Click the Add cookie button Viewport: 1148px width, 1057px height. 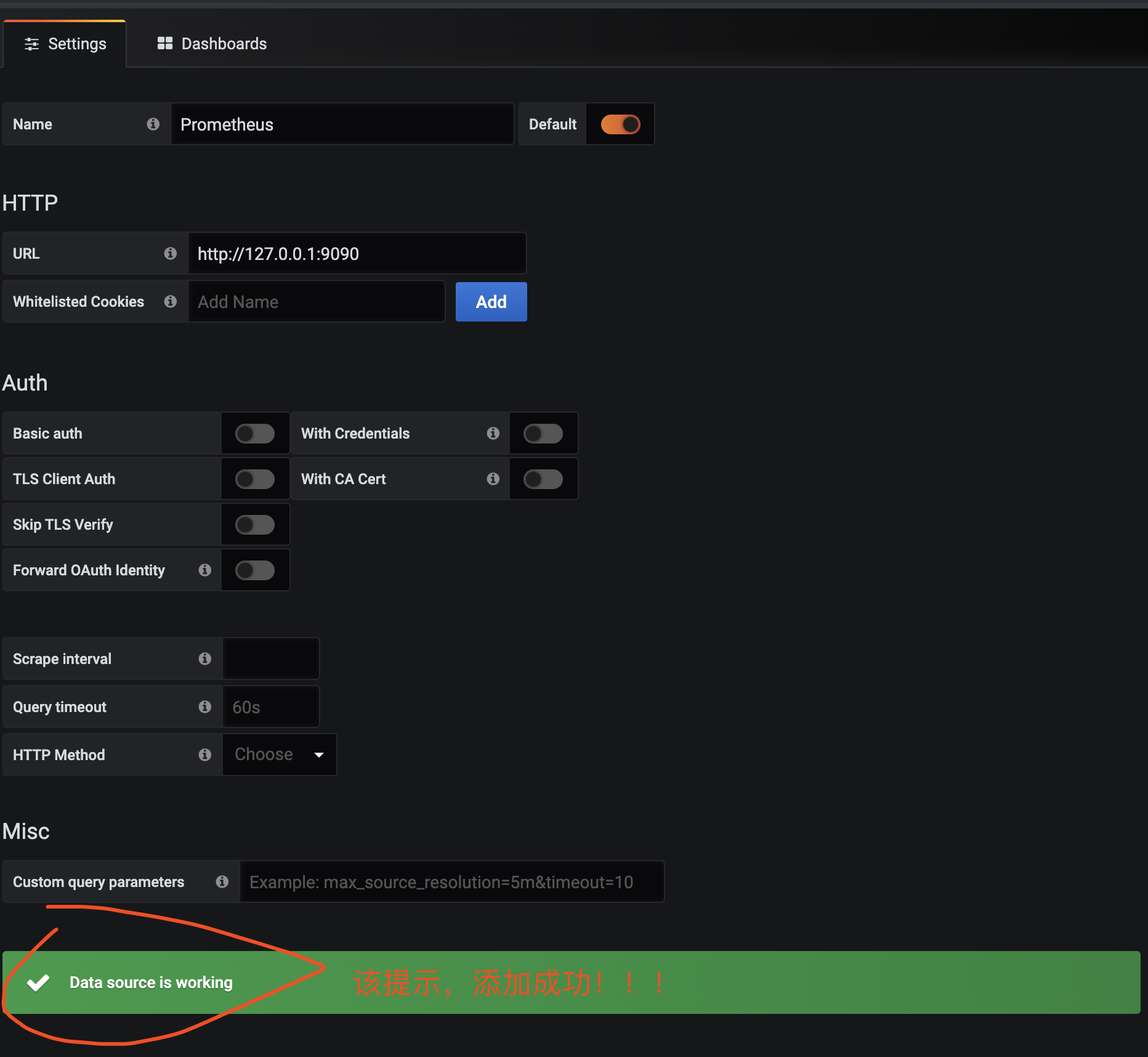491,302
